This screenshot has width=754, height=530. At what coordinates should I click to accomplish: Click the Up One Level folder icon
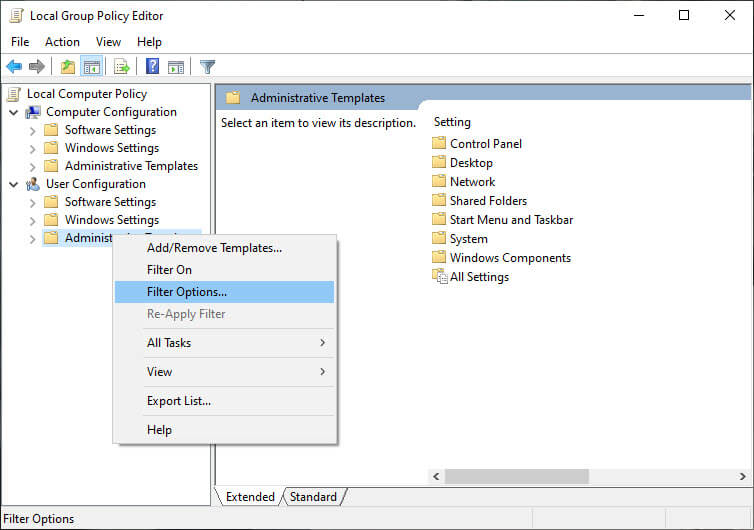click(68, 66)
